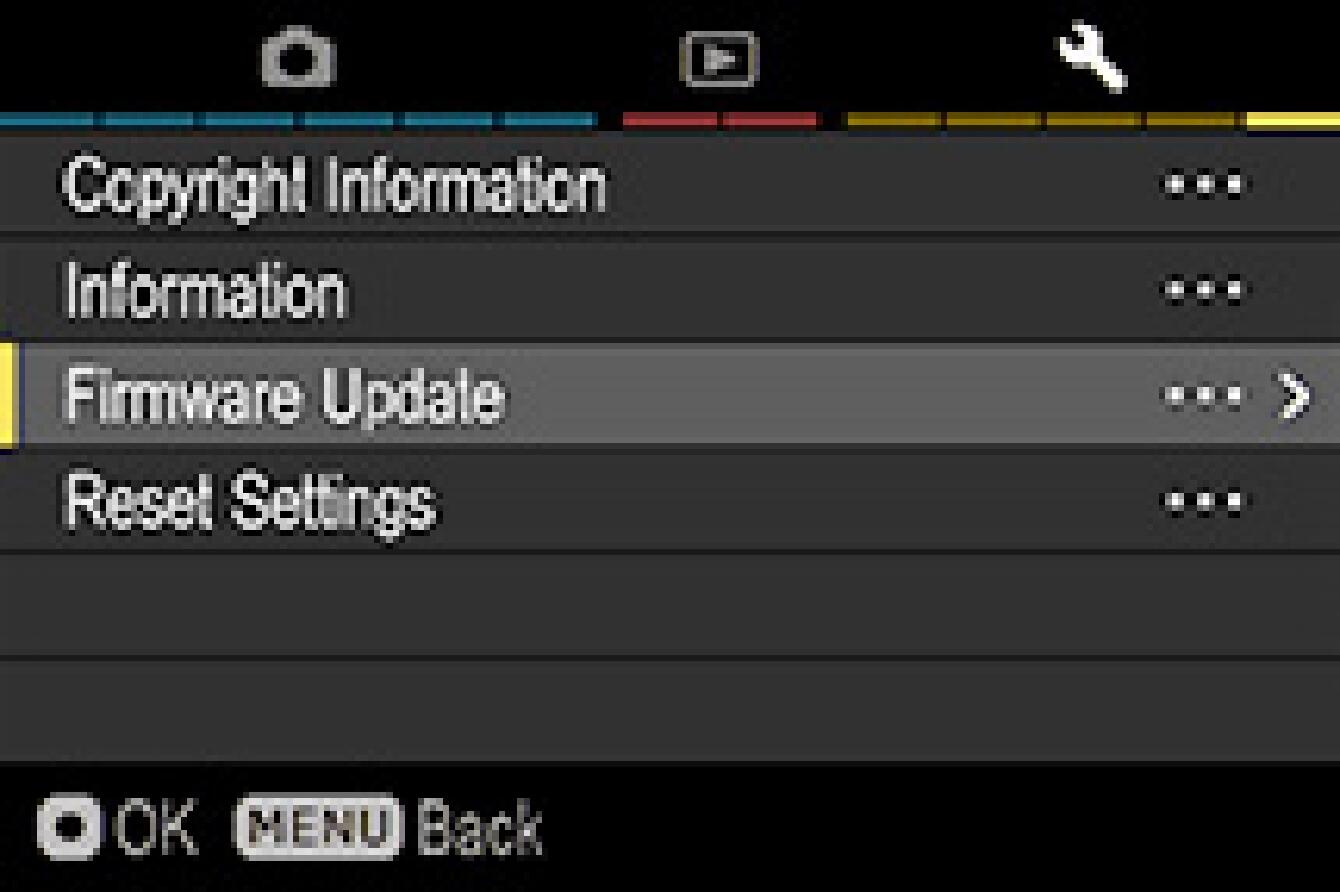Screen dimensions: 1340x892
Task: Click the yellow selection marker beside Firmware Update
Action: (x=8, y=396)
